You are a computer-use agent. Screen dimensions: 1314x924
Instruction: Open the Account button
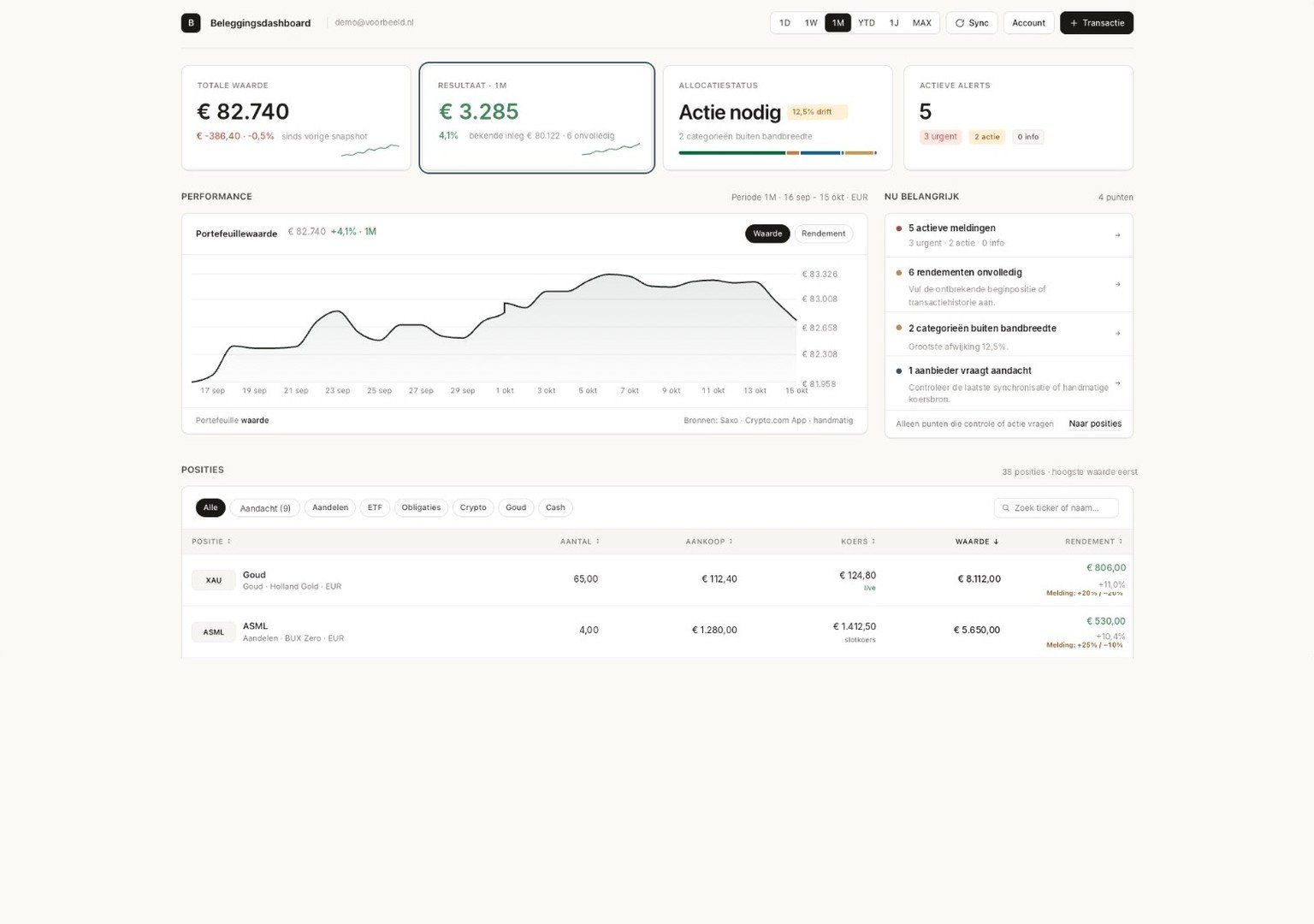click(1028, 23)
